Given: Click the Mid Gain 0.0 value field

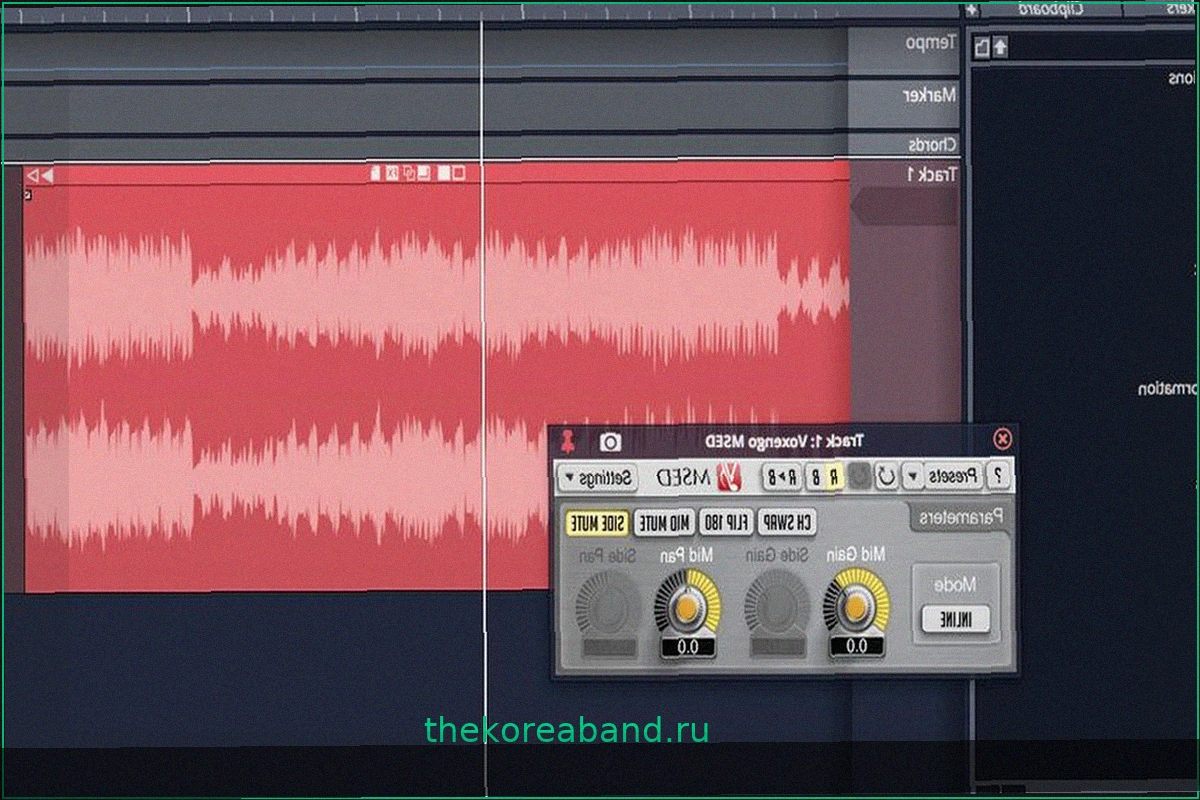Looking at the screenshot, I should pos(857,647).
